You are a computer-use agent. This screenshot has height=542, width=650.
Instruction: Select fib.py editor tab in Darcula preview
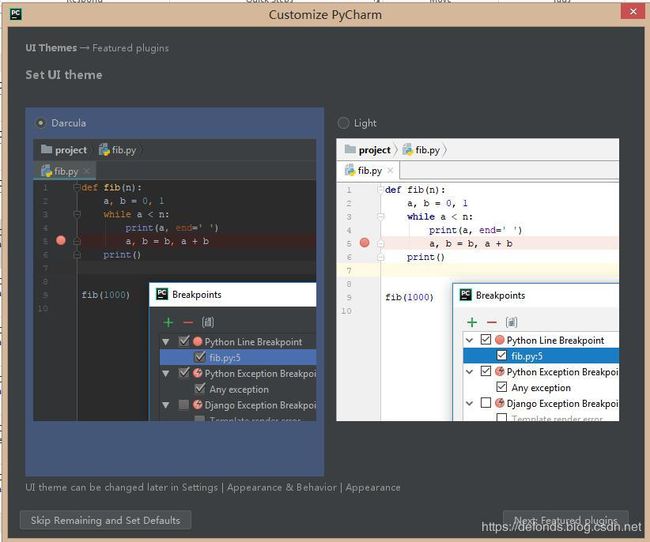65,171
